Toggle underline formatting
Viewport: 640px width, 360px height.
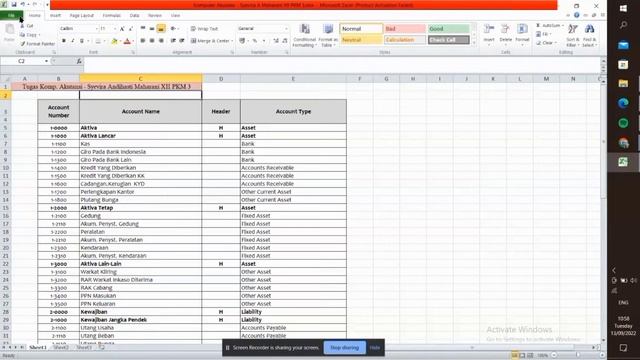pyautogui.click(x=82, y=41)
